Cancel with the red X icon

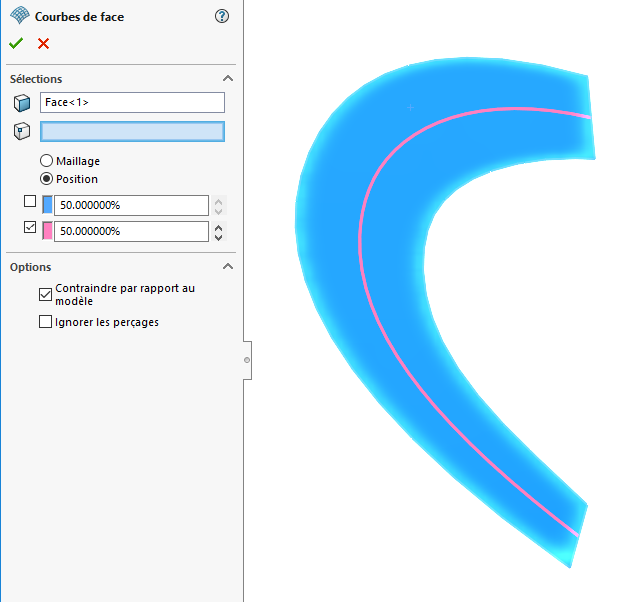click(x=43, y=43)
